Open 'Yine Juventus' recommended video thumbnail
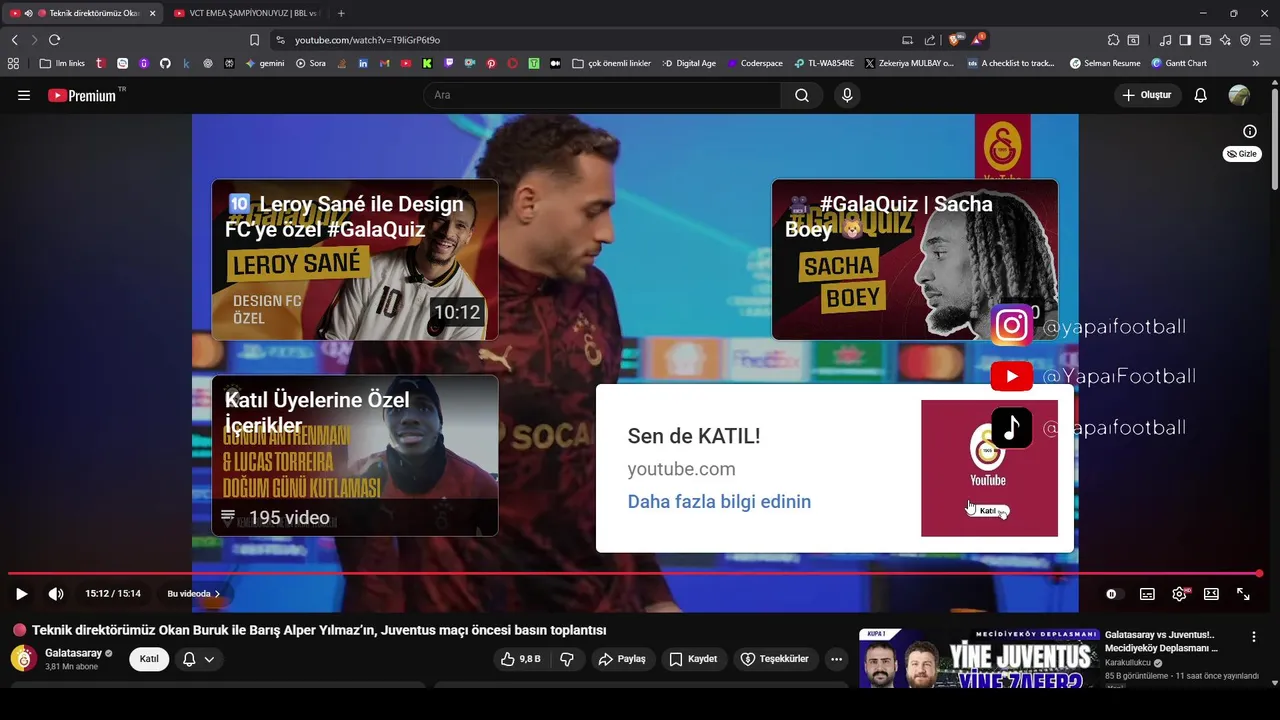This screenshot has width=1280, height=720. [x=979, y=658]
